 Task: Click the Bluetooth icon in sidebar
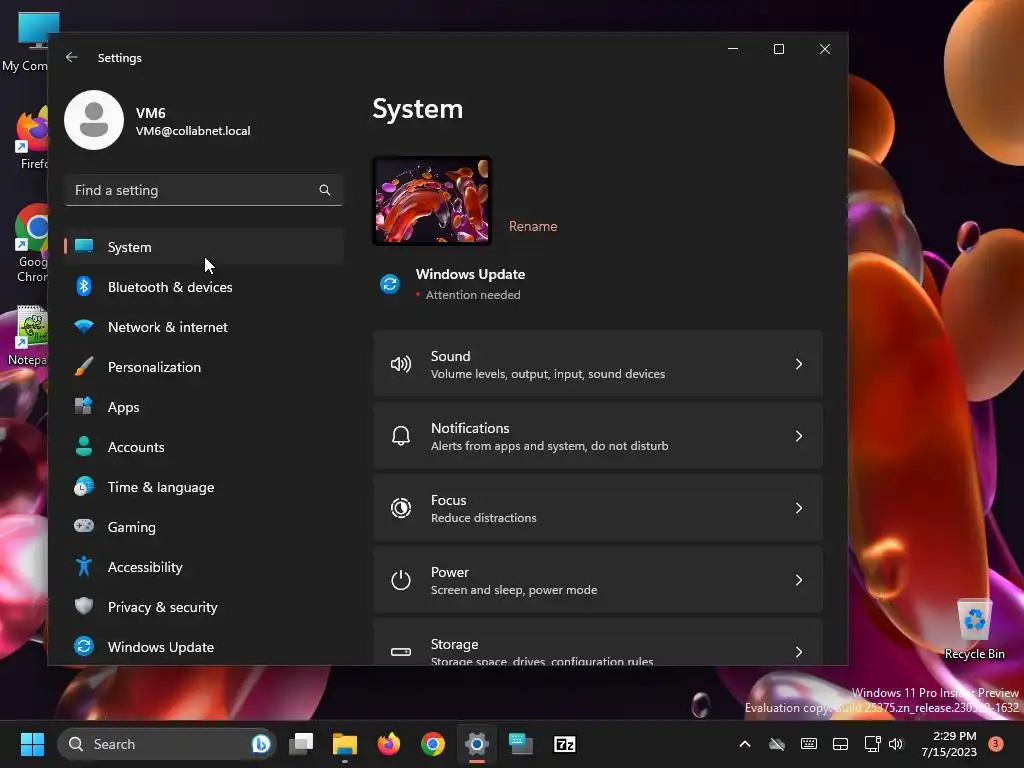[84, 286]
